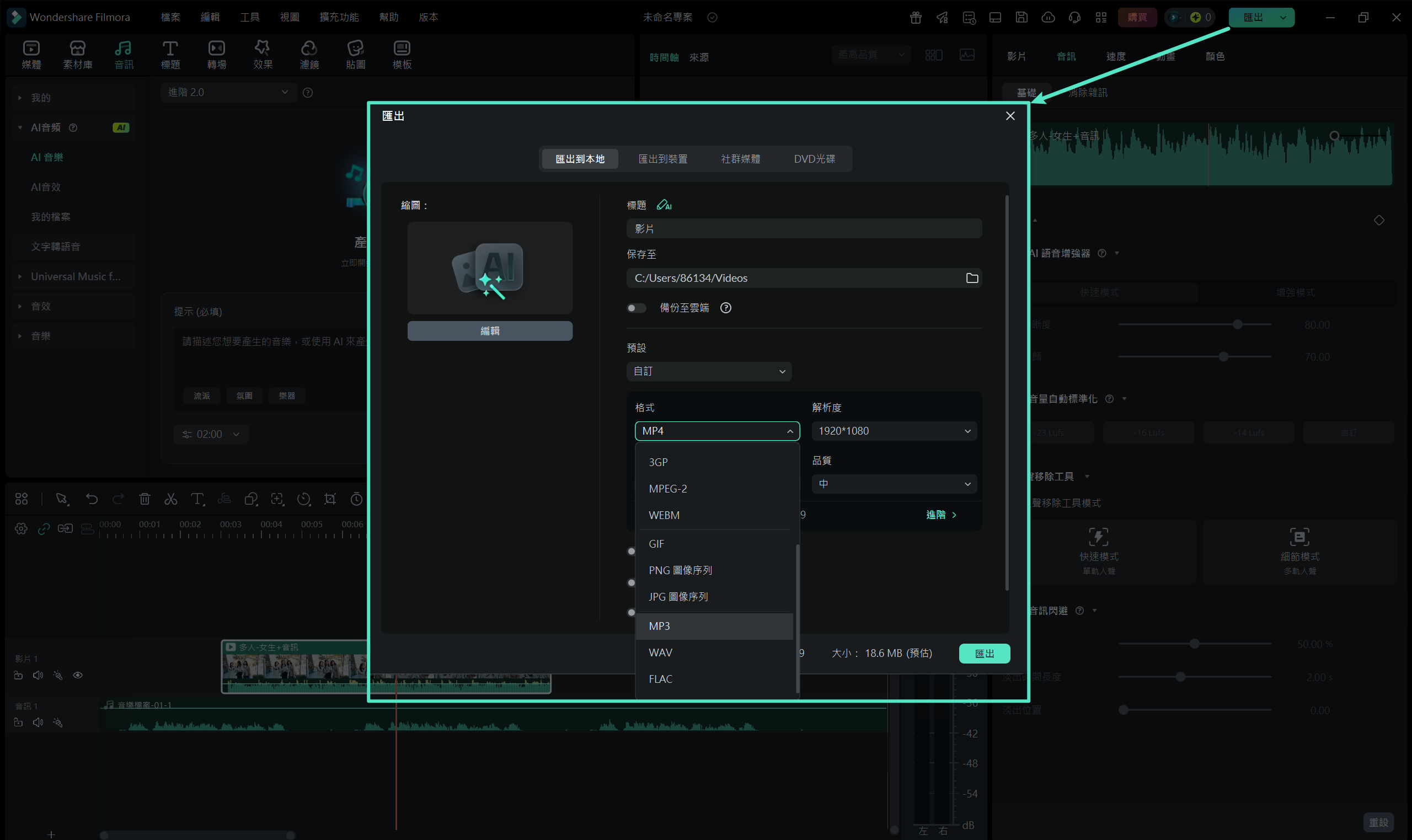Open the quality dropdown in export dialog

(x=894, y=484)
